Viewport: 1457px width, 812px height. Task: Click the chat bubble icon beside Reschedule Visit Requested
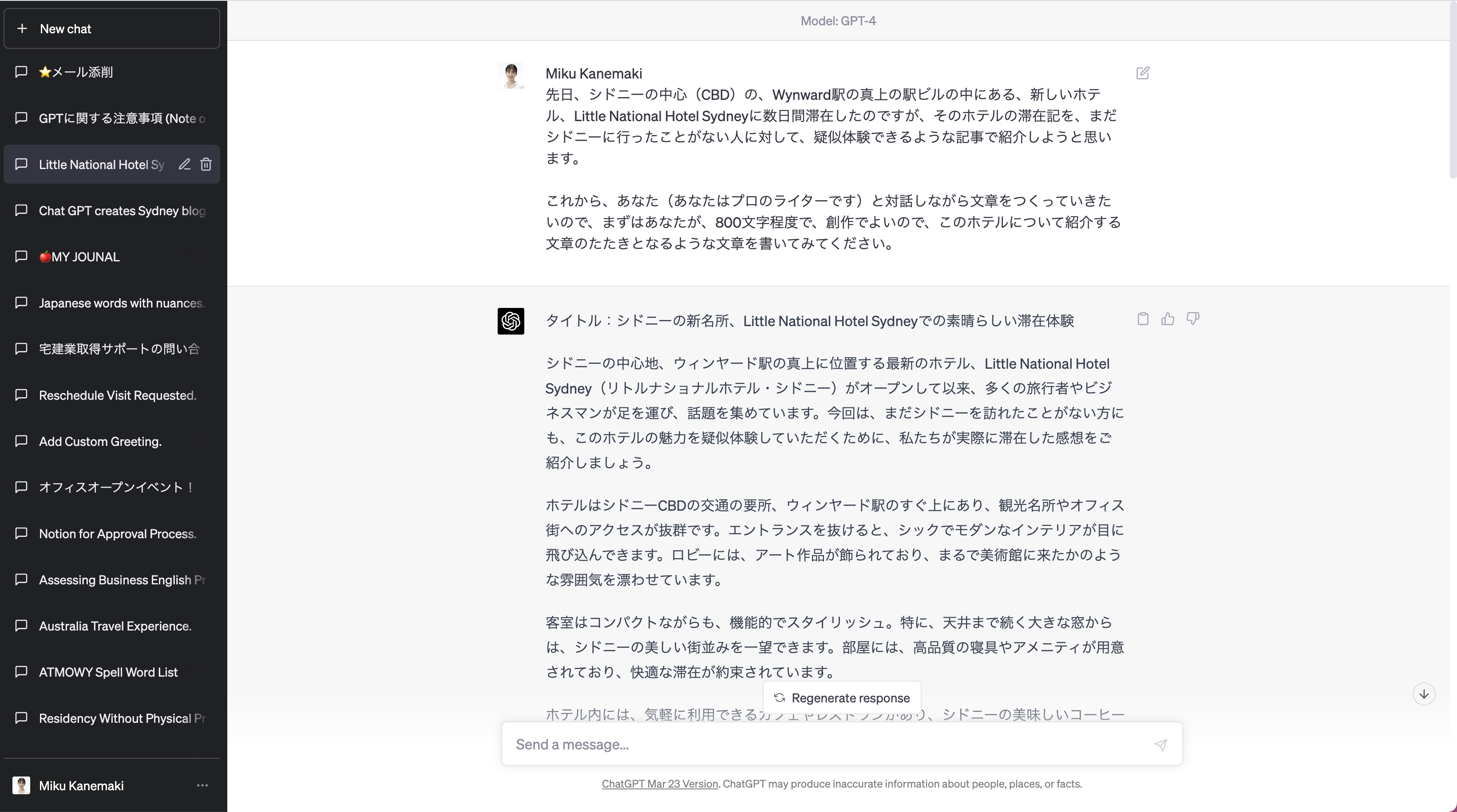pyautogui.click(x=21, y=395)
